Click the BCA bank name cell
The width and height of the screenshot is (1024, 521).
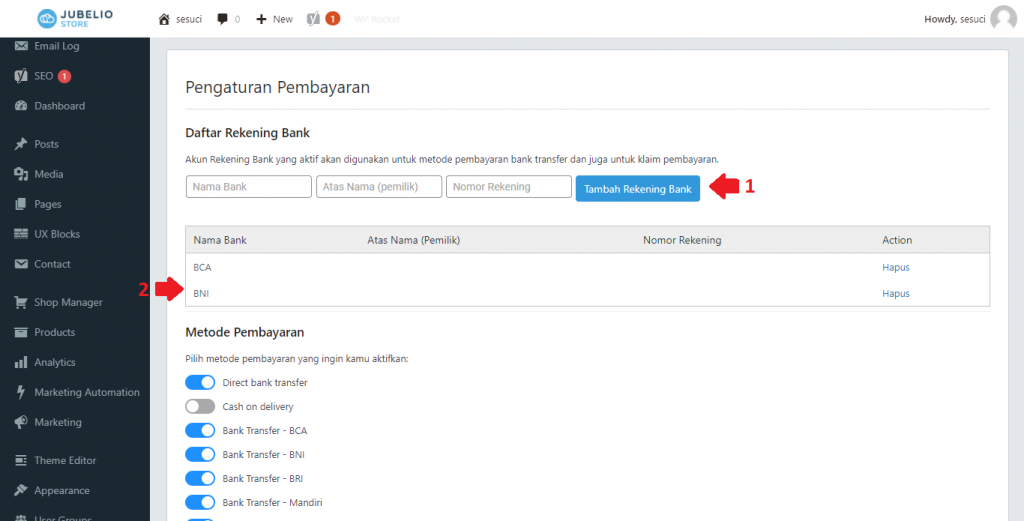(x=202, y=267)
